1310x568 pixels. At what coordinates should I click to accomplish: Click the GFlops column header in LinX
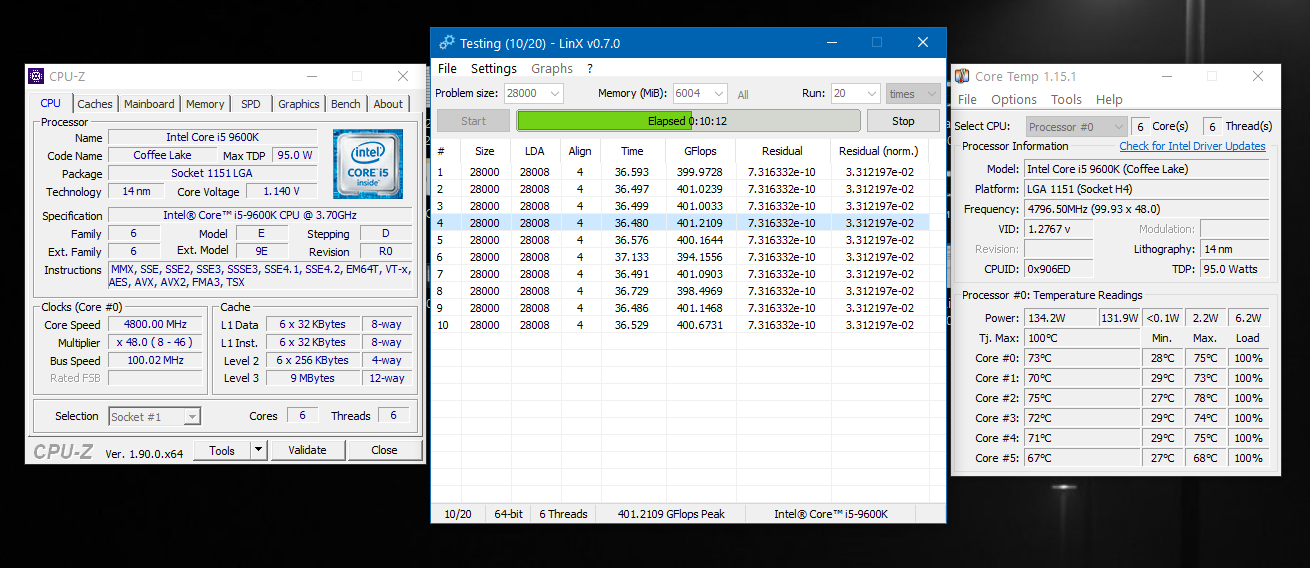pos(699,151)
